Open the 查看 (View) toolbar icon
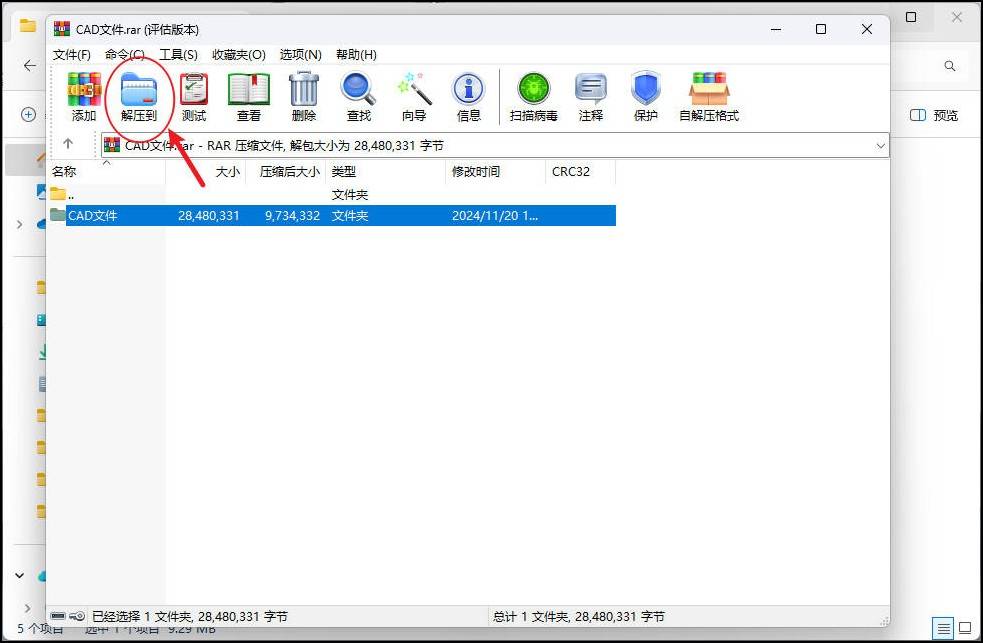 249,96
